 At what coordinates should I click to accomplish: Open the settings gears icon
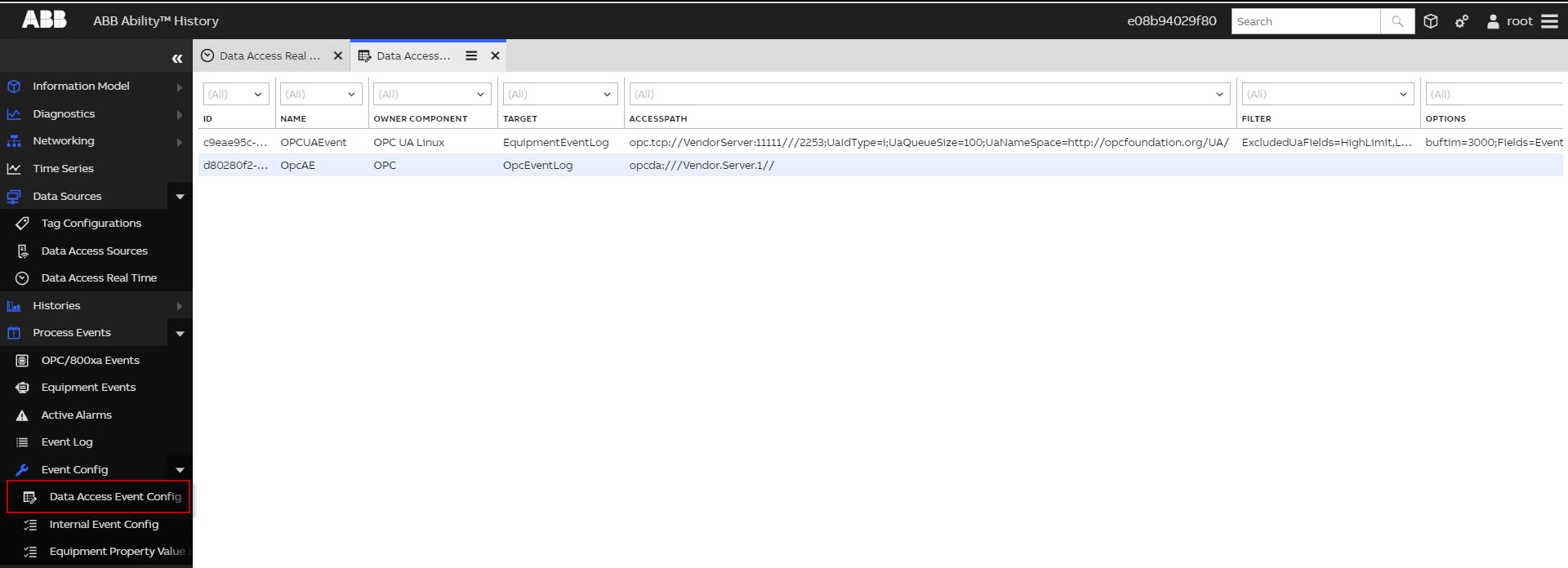coord(1462,21)
